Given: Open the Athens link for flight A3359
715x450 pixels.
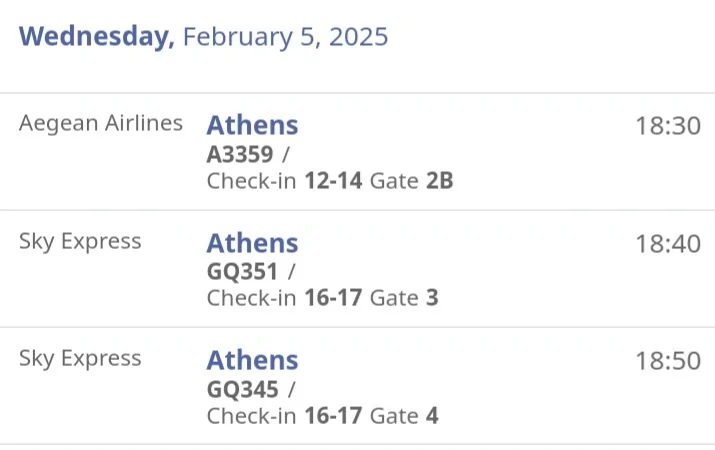Looking at the screenshot, I should [x=252, y=126].
